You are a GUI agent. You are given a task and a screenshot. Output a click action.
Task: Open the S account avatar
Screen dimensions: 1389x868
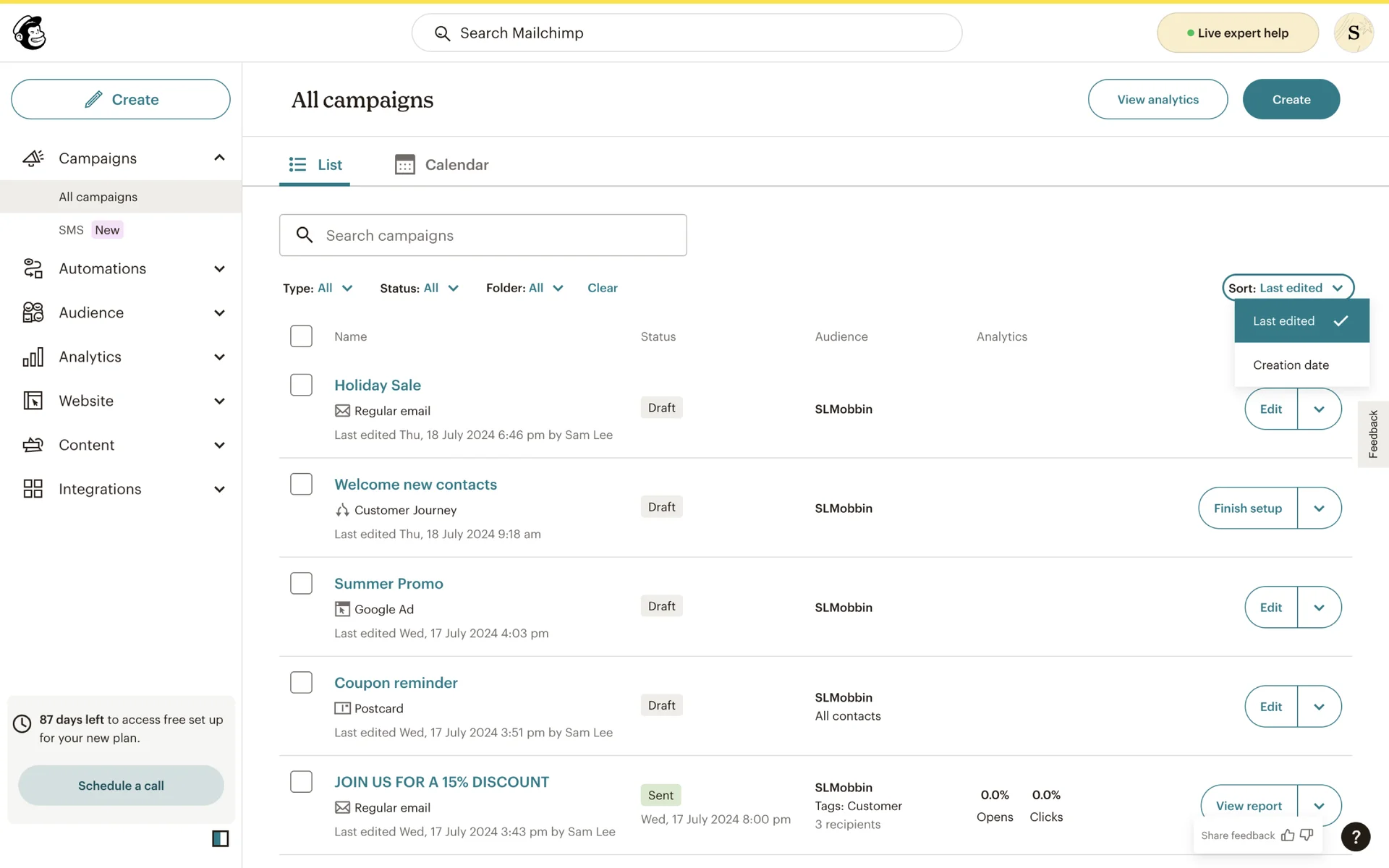(x=1353, y=33)
